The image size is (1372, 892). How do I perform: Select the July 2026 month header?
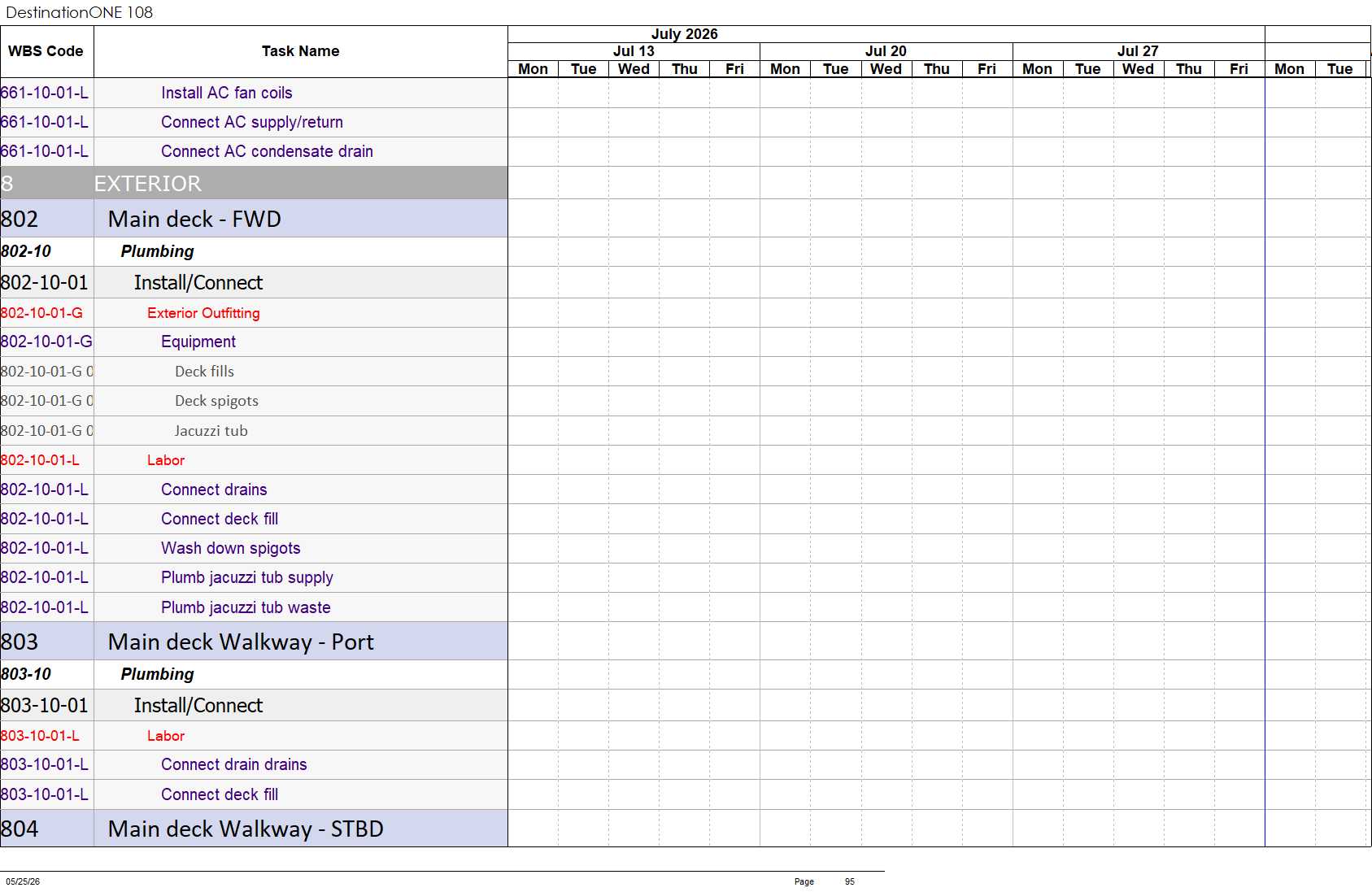pos(684,34)
